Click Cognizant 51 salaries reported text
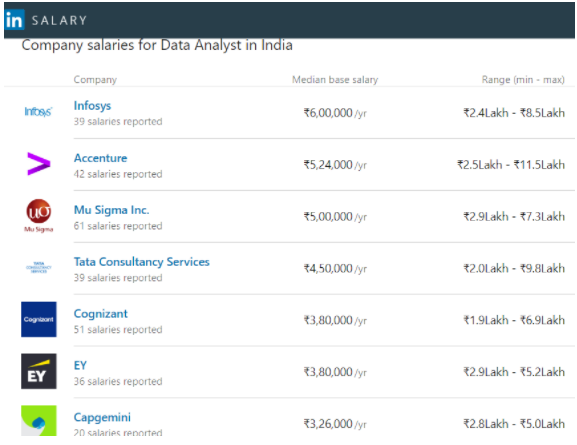This screenshot has height=445, width=577. [118, 329]
